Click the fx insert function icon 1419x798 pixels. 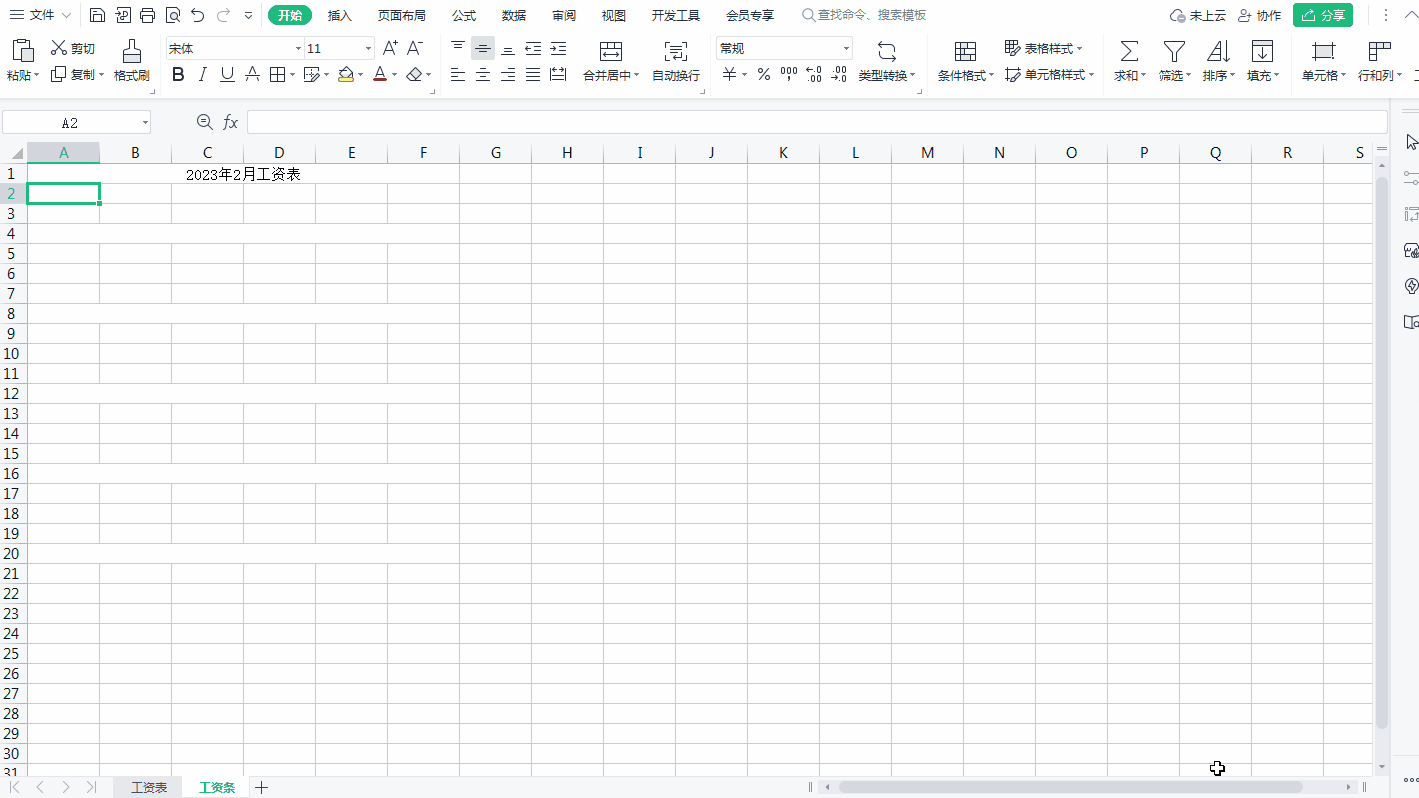(x=230, y=122)
